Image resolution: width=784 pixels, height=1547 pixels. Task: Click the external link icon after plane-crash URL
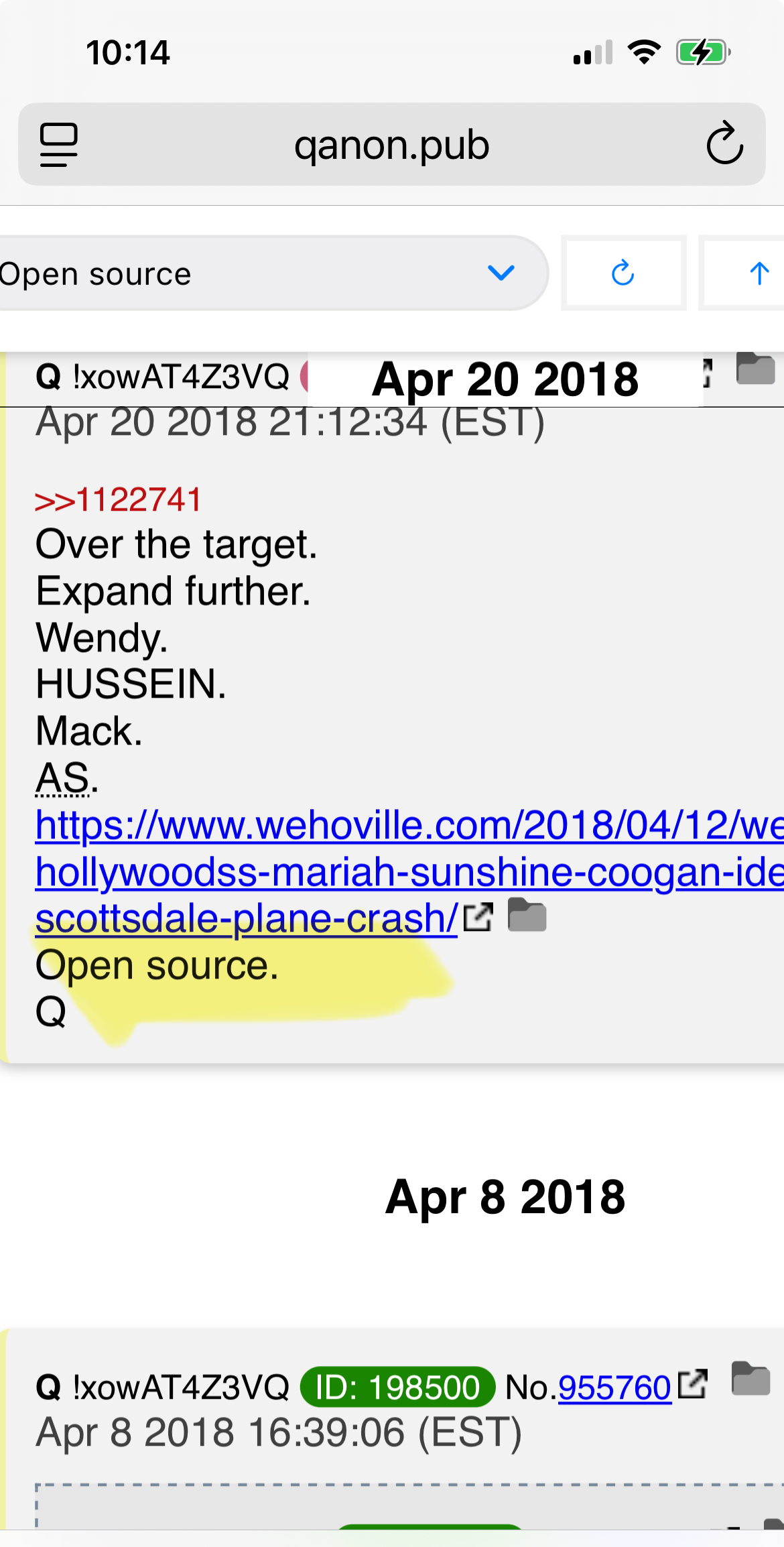pyautogui.click(x=478, y=917)
